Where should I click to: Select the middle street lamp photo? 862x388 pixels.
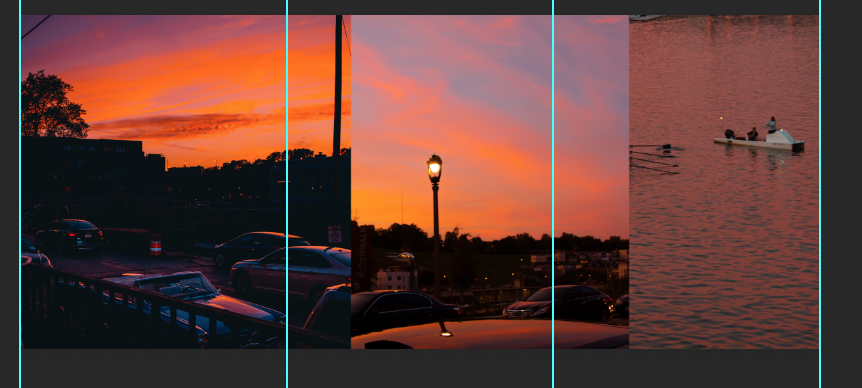tap(490, 181)
